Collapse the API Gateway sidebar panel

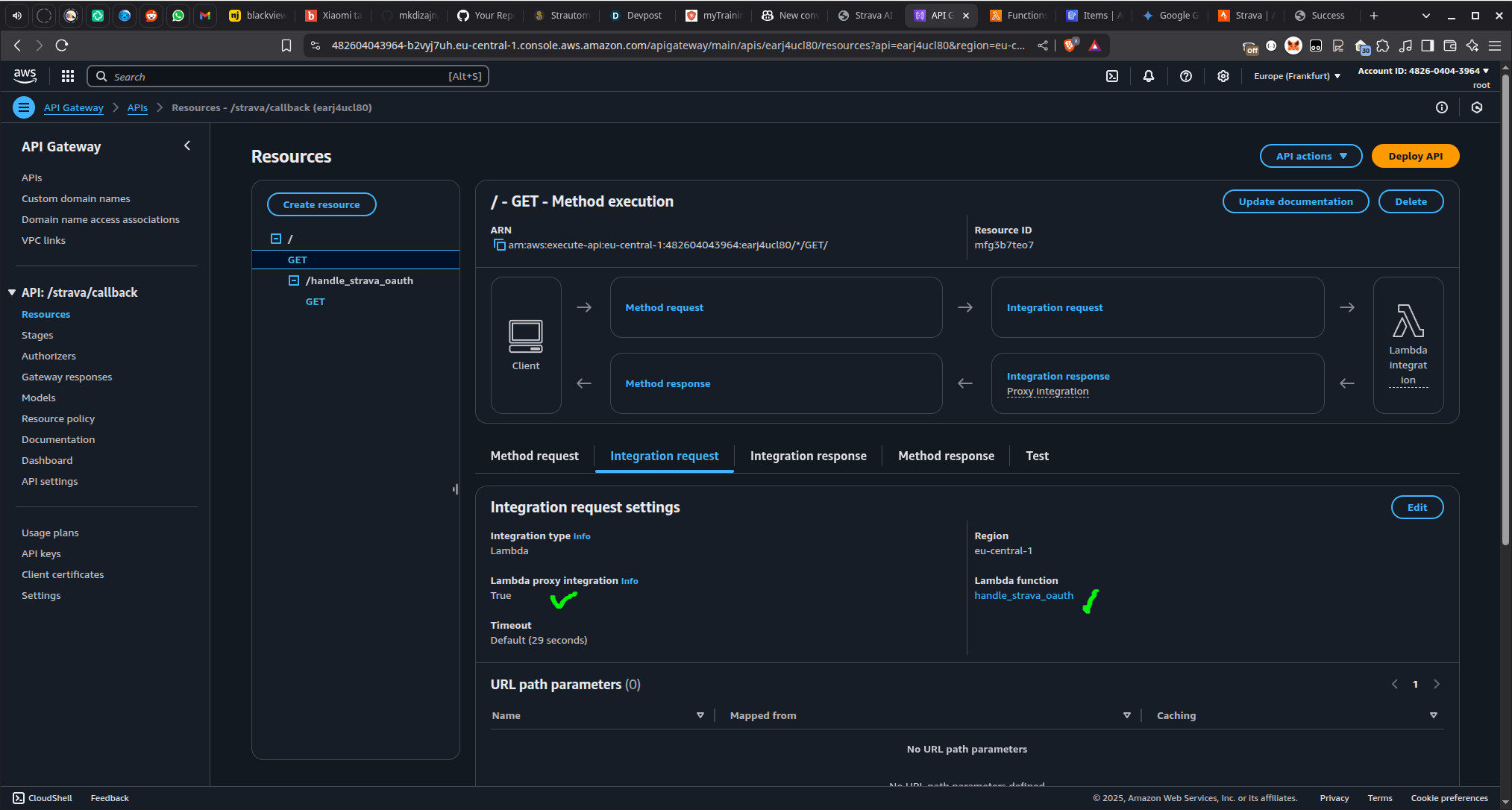187,146
